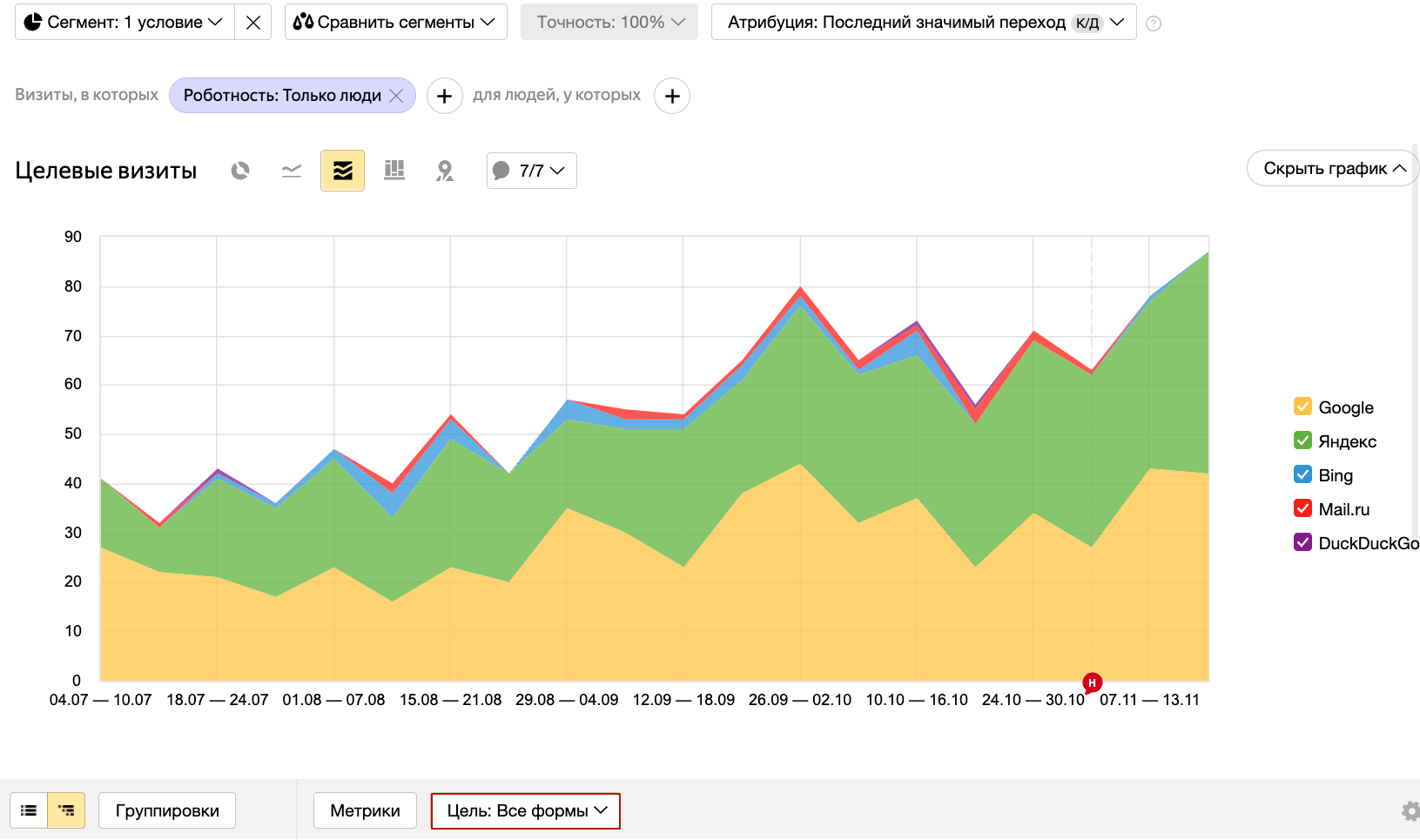The height and width of the screenshot is (840, 1420).
Task: Click the '24.10 — 30.10' axis label
Action: pyautogui.click(x=1033, y=700)
